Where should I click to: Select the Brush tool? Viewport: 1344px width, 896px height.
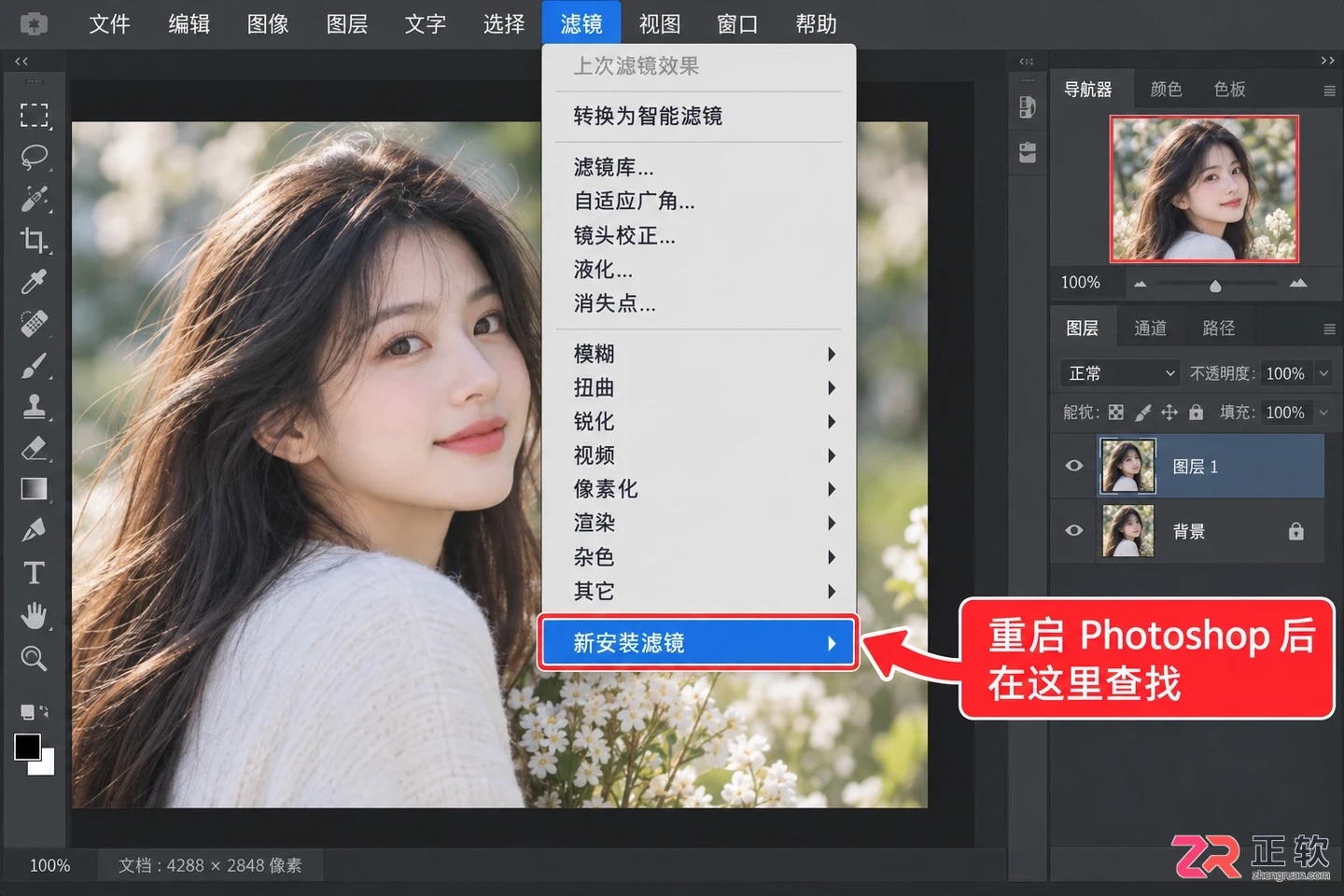(35, 365)
